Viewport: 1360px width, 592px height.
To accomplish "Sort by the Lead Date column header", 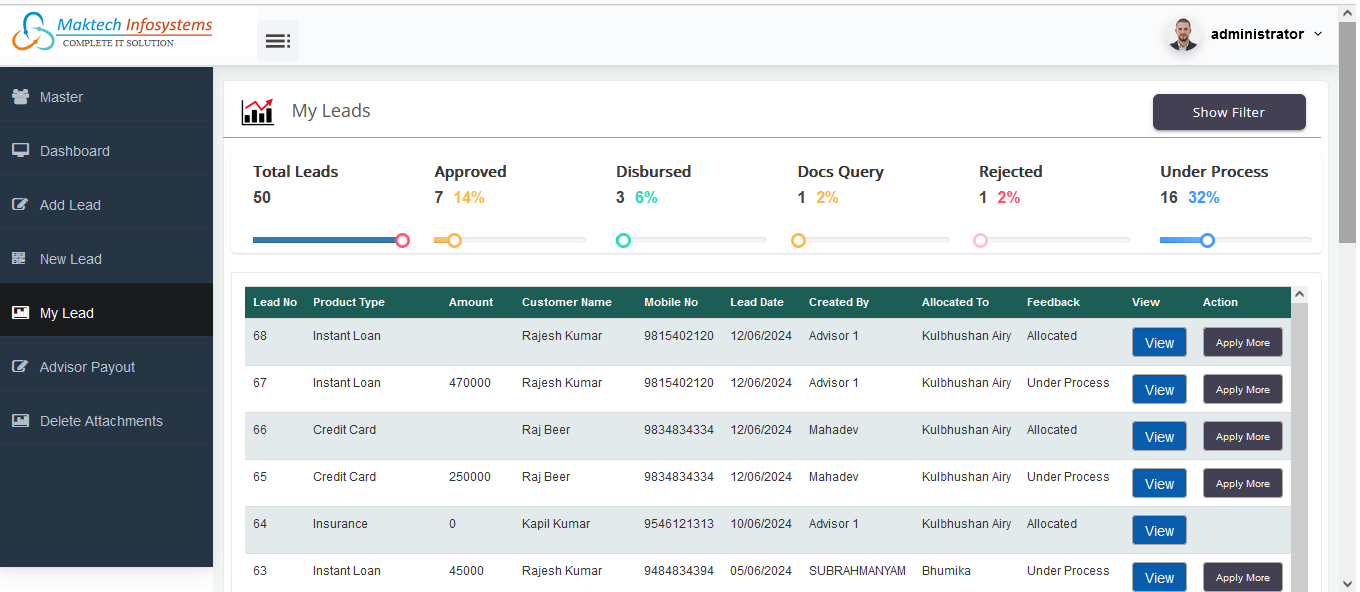I will [757, 302].
